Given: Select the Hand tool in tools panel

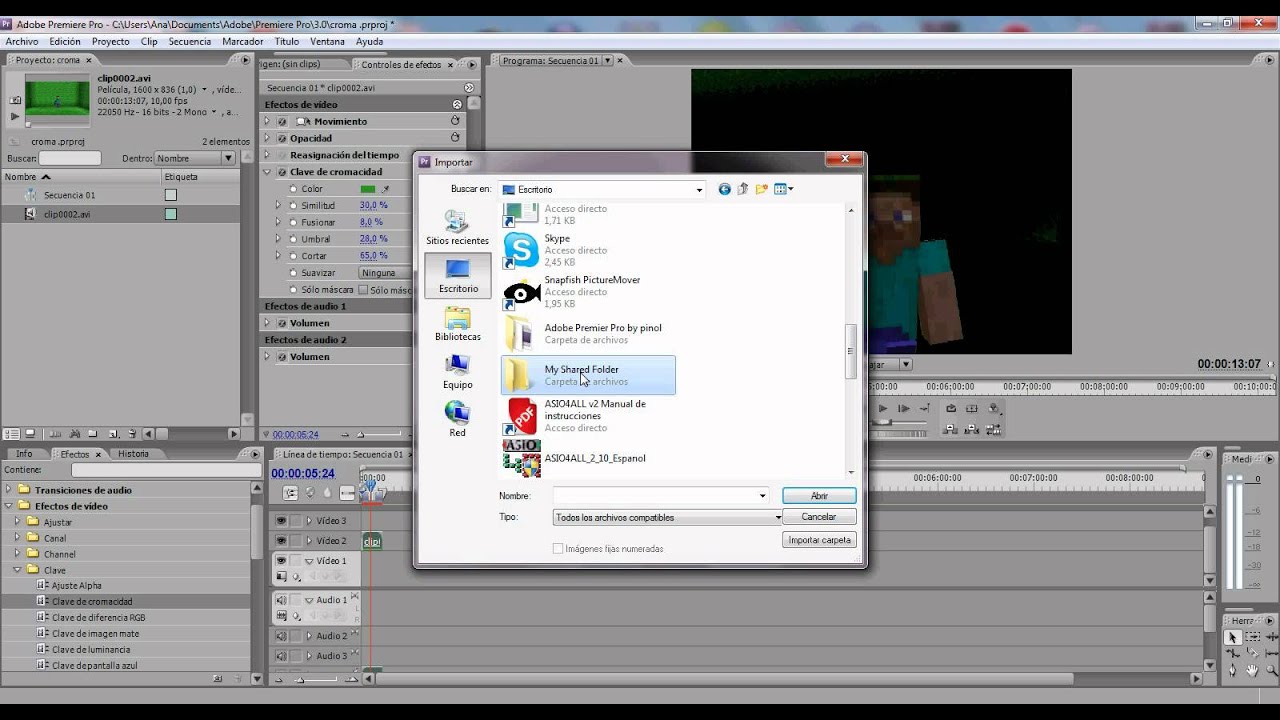Looking at the screenshot, I should (1252, 671).
